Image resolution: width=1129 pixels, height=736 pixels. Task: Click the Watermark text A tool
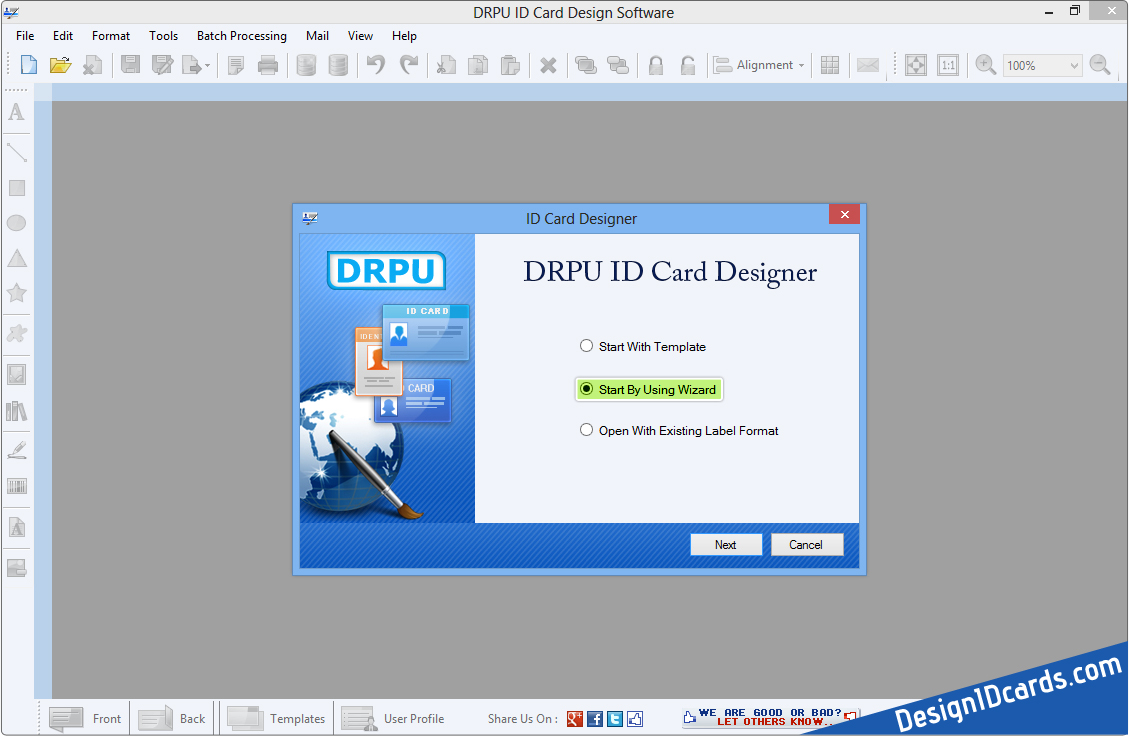17,528
